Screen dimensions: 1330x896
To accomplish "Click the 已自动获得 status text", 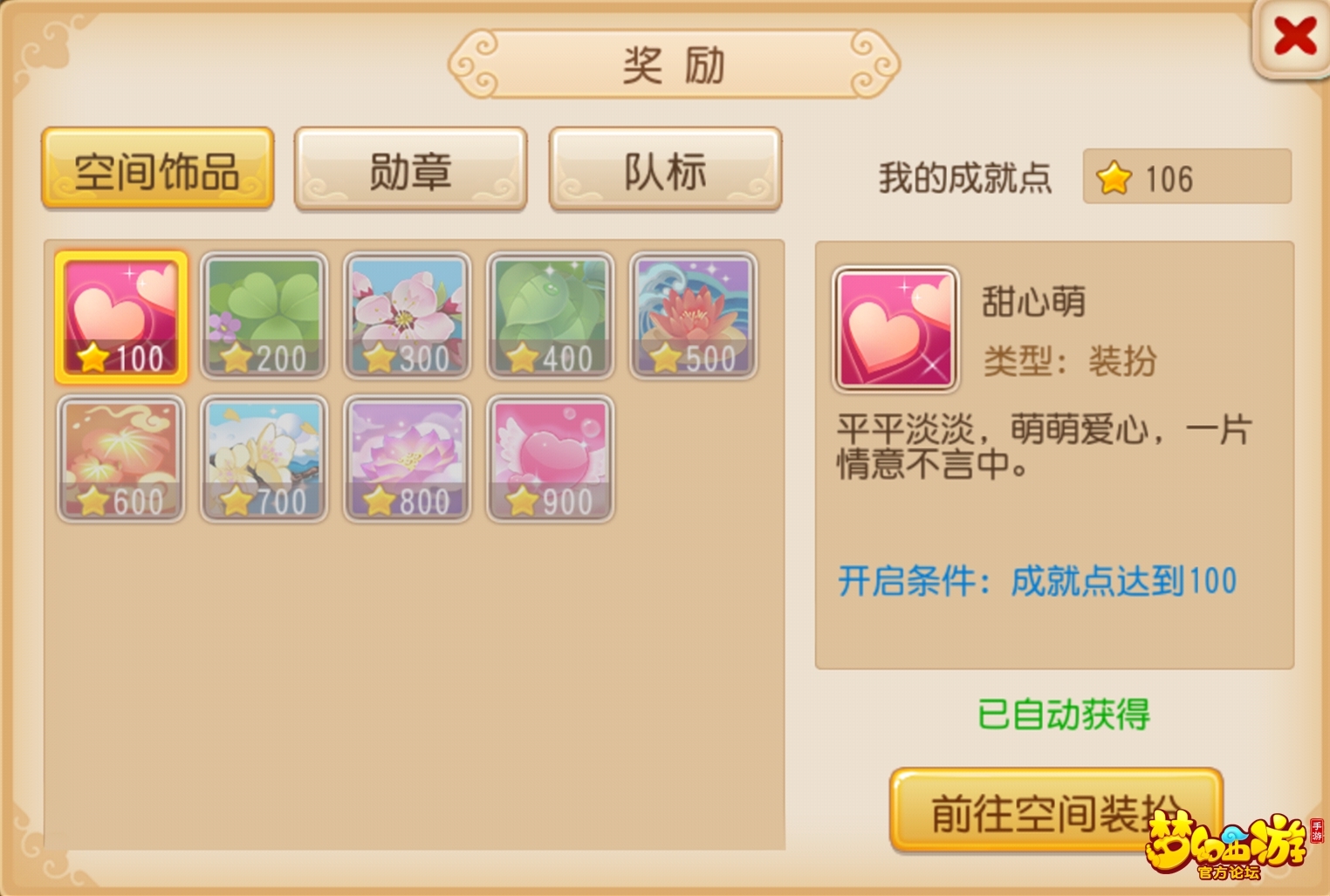I will (x=1064, y=714).
